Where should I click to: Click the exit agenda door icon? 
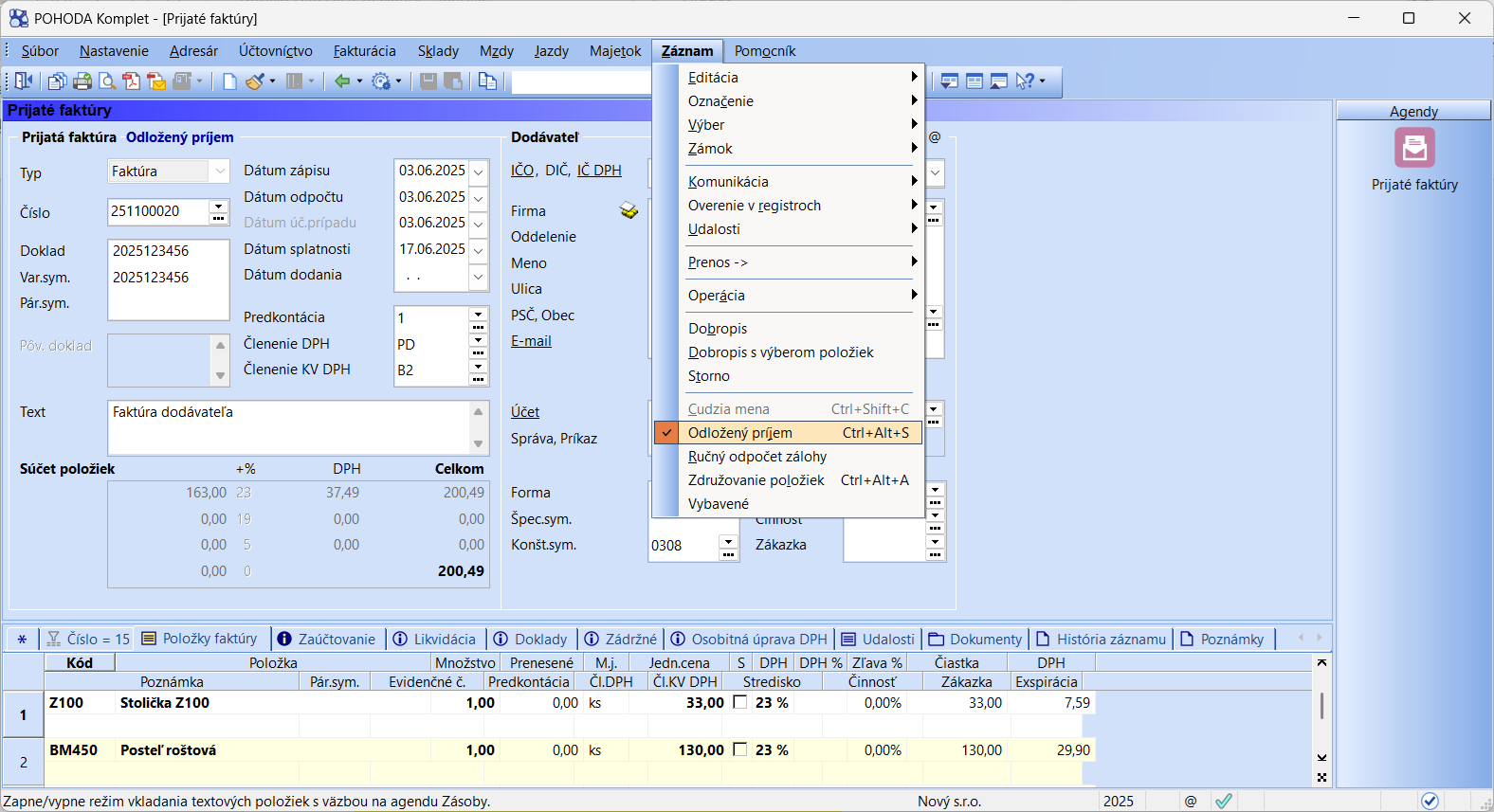pyautogui.click(x=24, y=81)
